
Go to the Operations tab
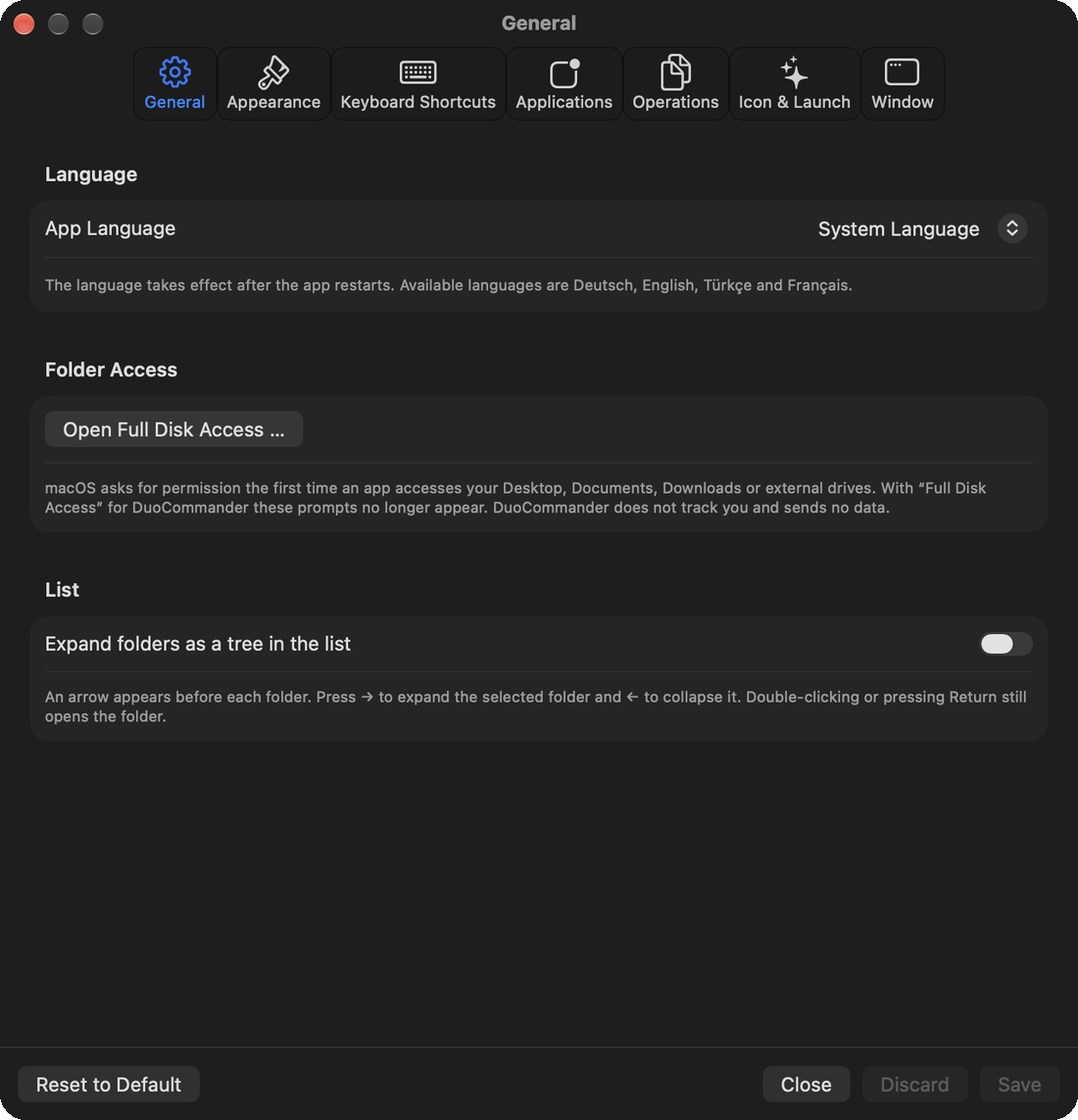coord(675,83)
